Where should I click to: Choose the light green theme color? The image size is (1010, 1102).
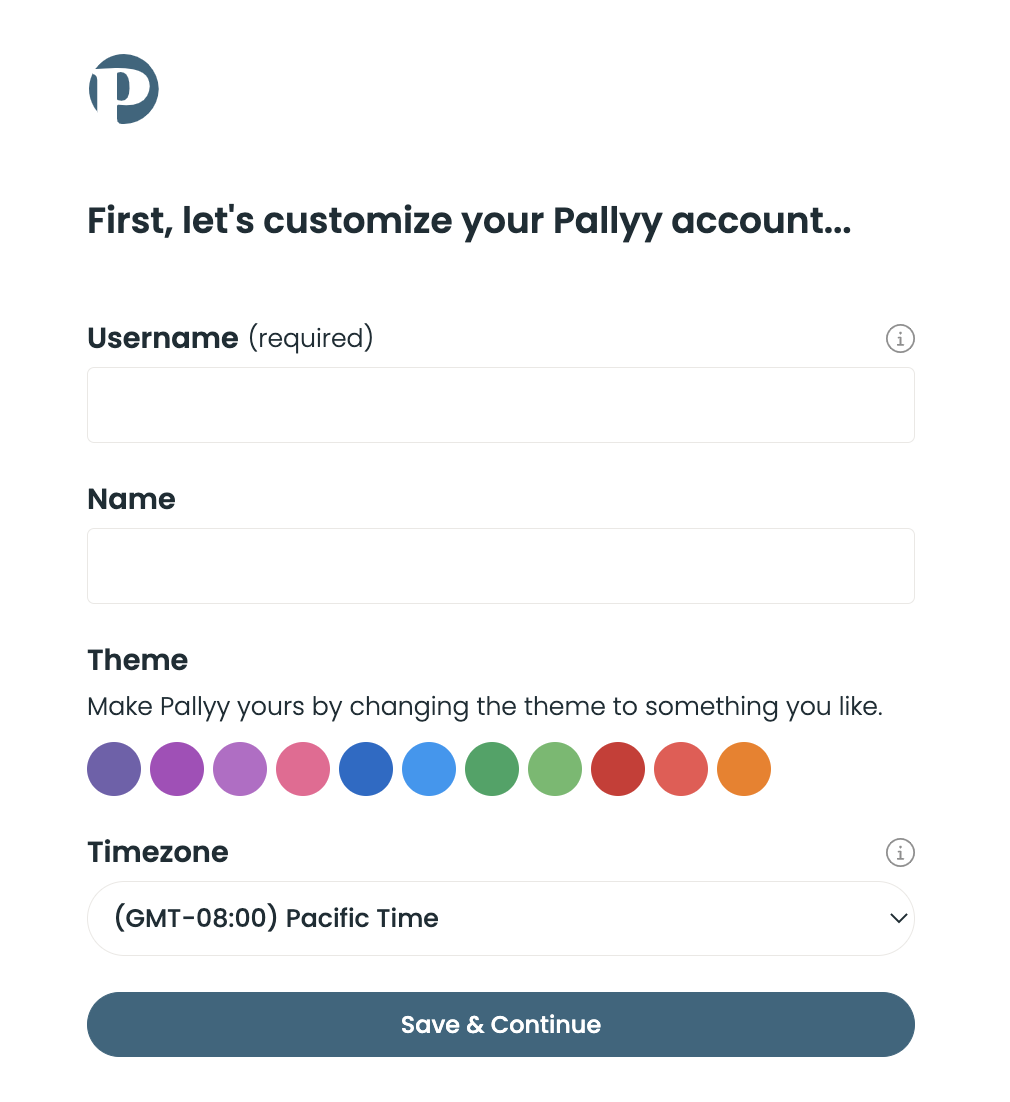coord(555,769)
